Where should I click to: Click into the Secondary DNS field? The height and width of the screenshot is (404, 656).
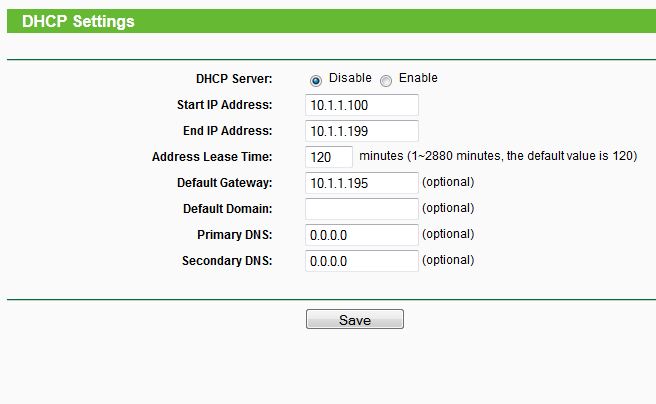(362, 261)
